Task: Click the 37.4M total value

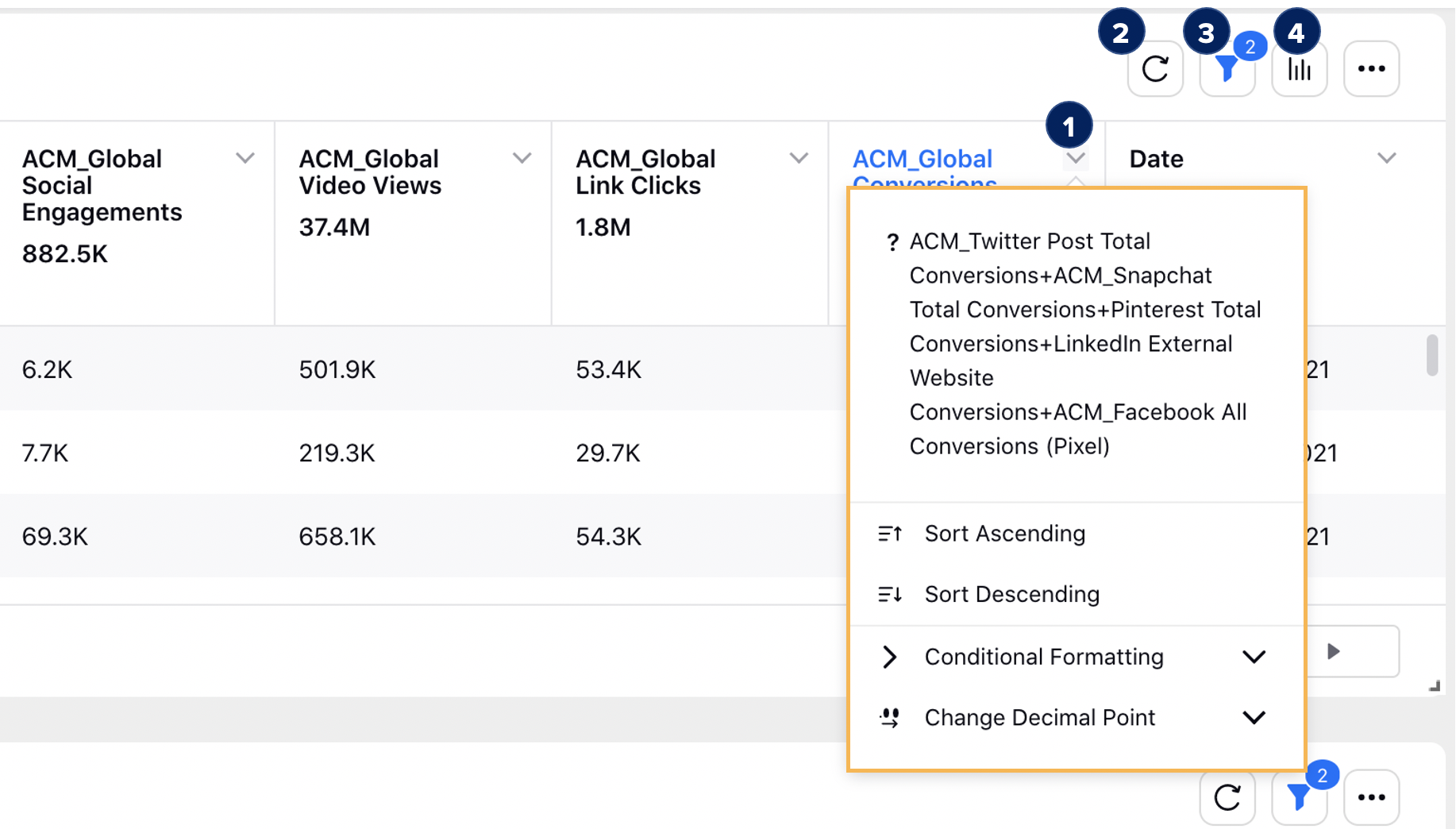Action: tap(334, 227)
